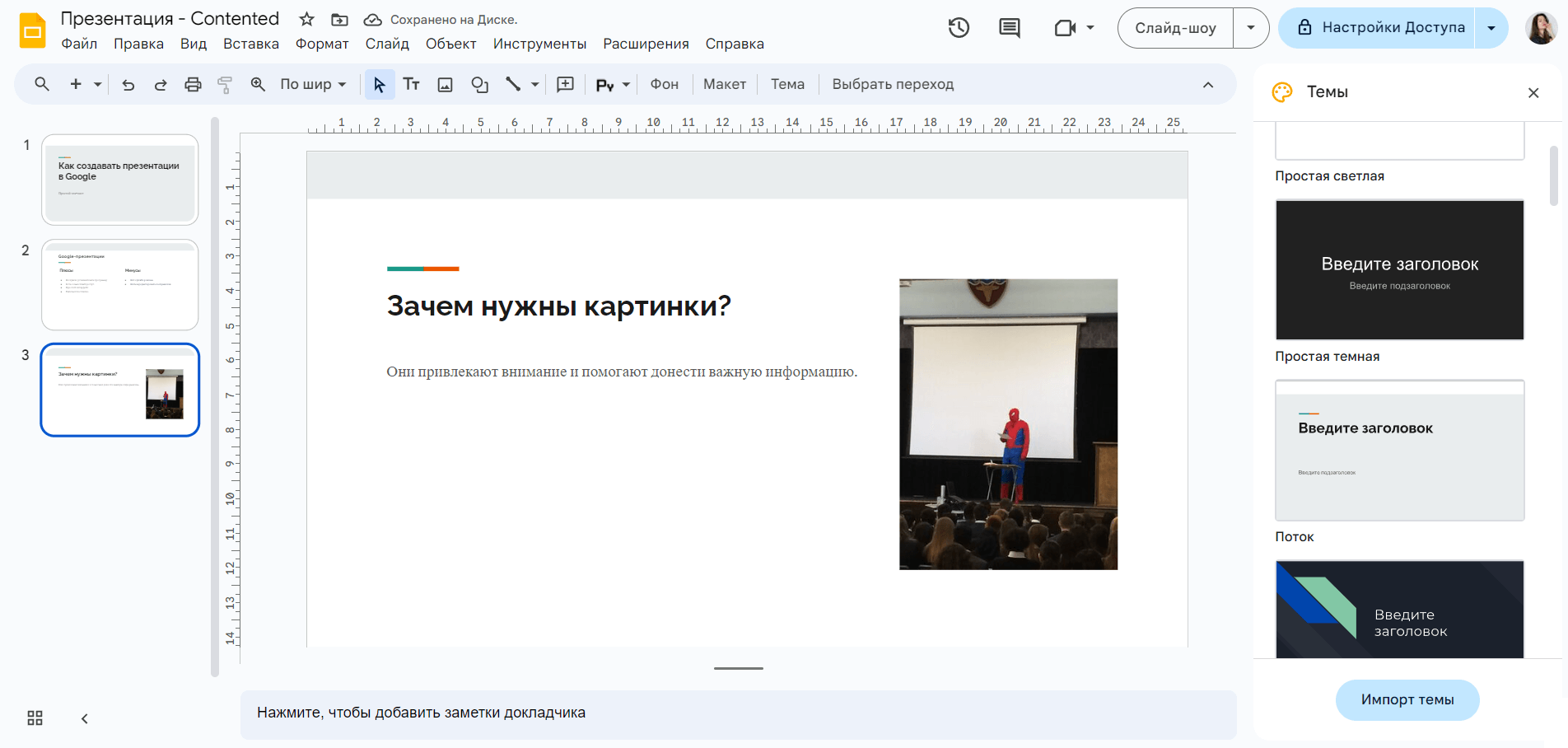1568x748 pixels.
Task: Open the Формат menu
Action: tap(322, 44)
